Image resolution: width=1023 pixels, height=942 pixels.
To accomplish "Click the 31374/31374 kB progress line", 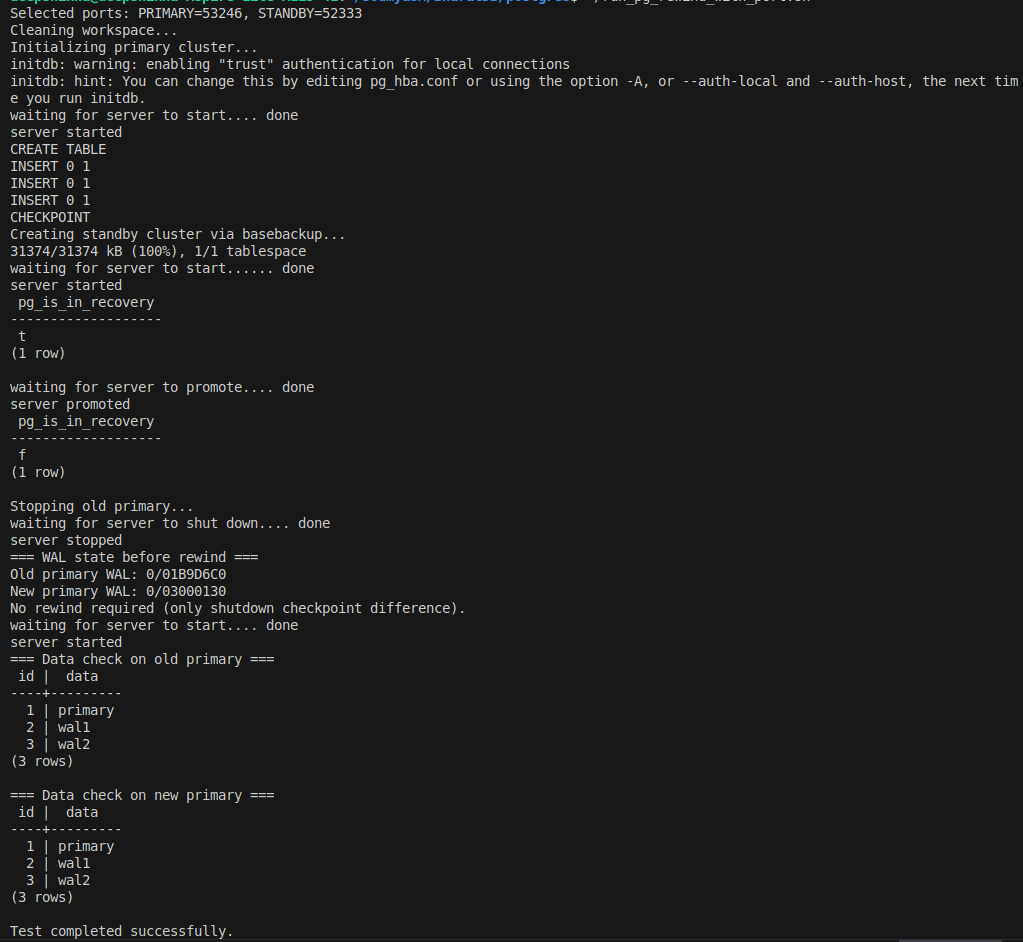I will 158,252.
